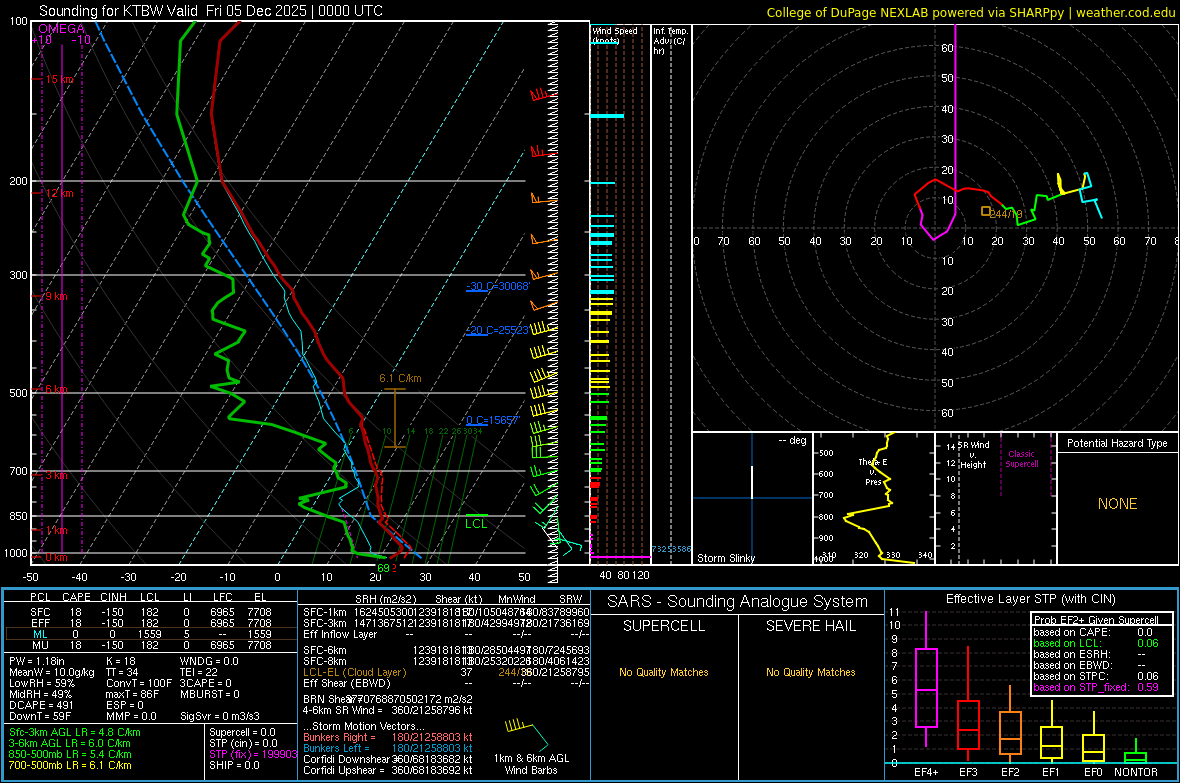Click the Corfidi Downshear line
Screen dimensions: 1180x783
388,759
